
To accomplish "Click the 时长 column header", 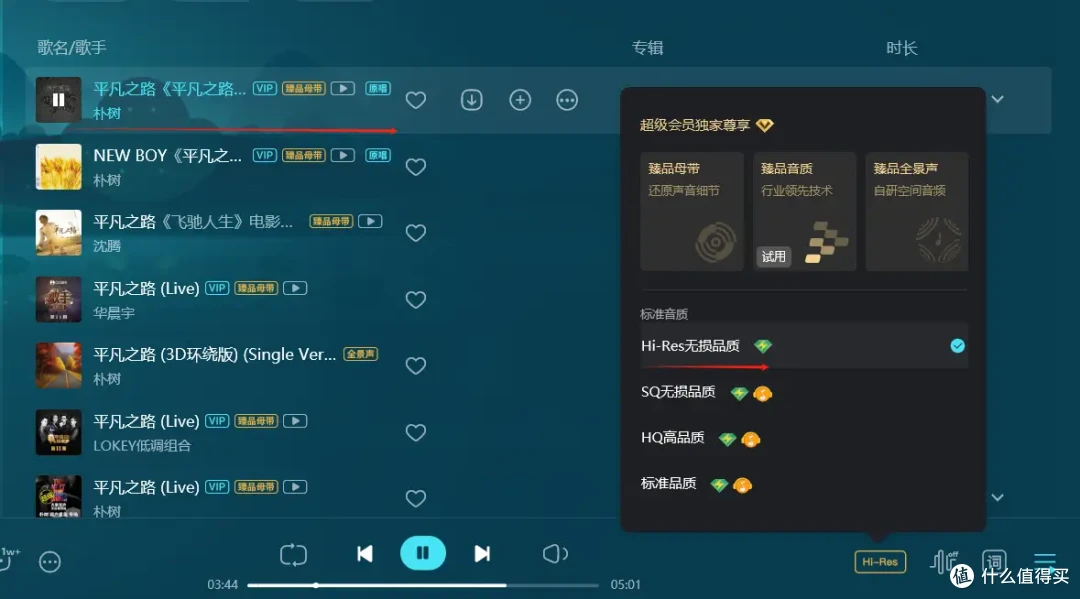I will (900, 47).
